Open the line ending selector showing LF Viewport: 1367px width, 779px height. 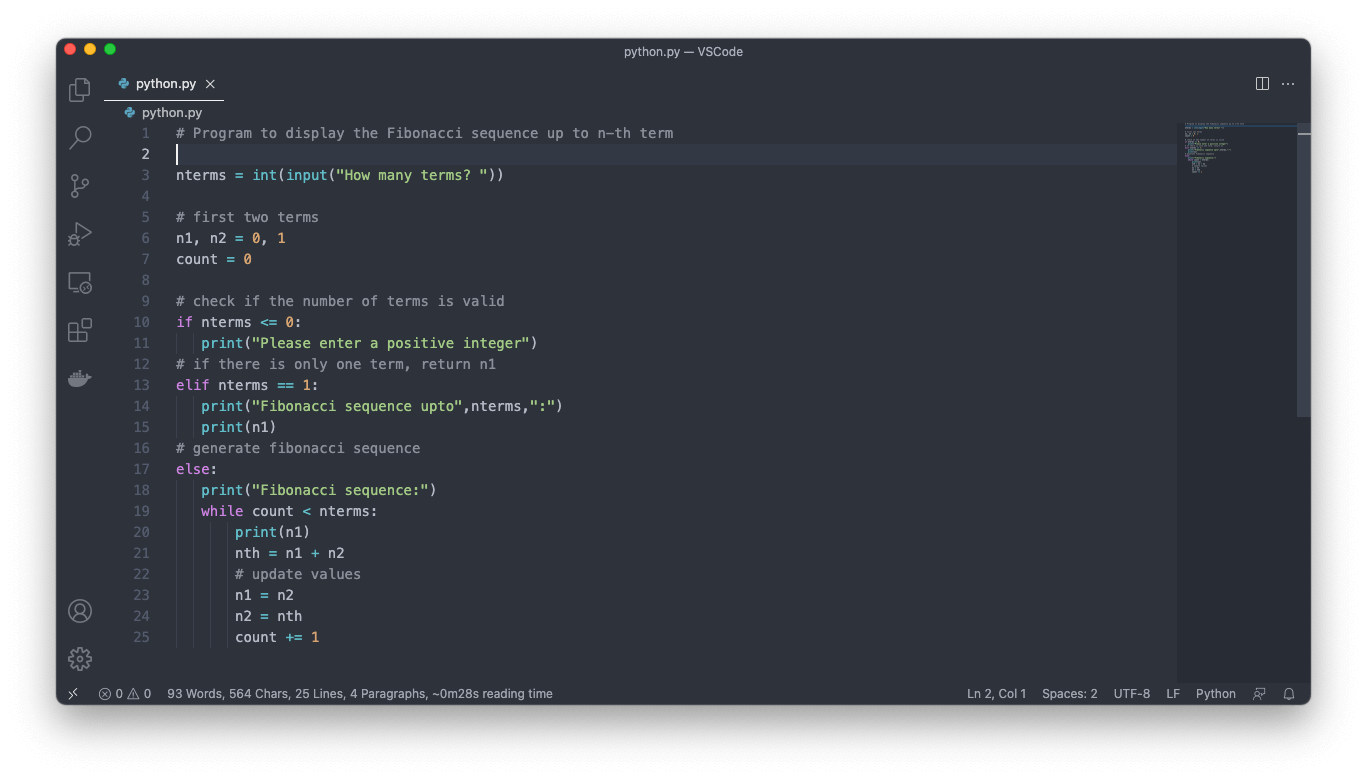click(x=1172, y=693)
